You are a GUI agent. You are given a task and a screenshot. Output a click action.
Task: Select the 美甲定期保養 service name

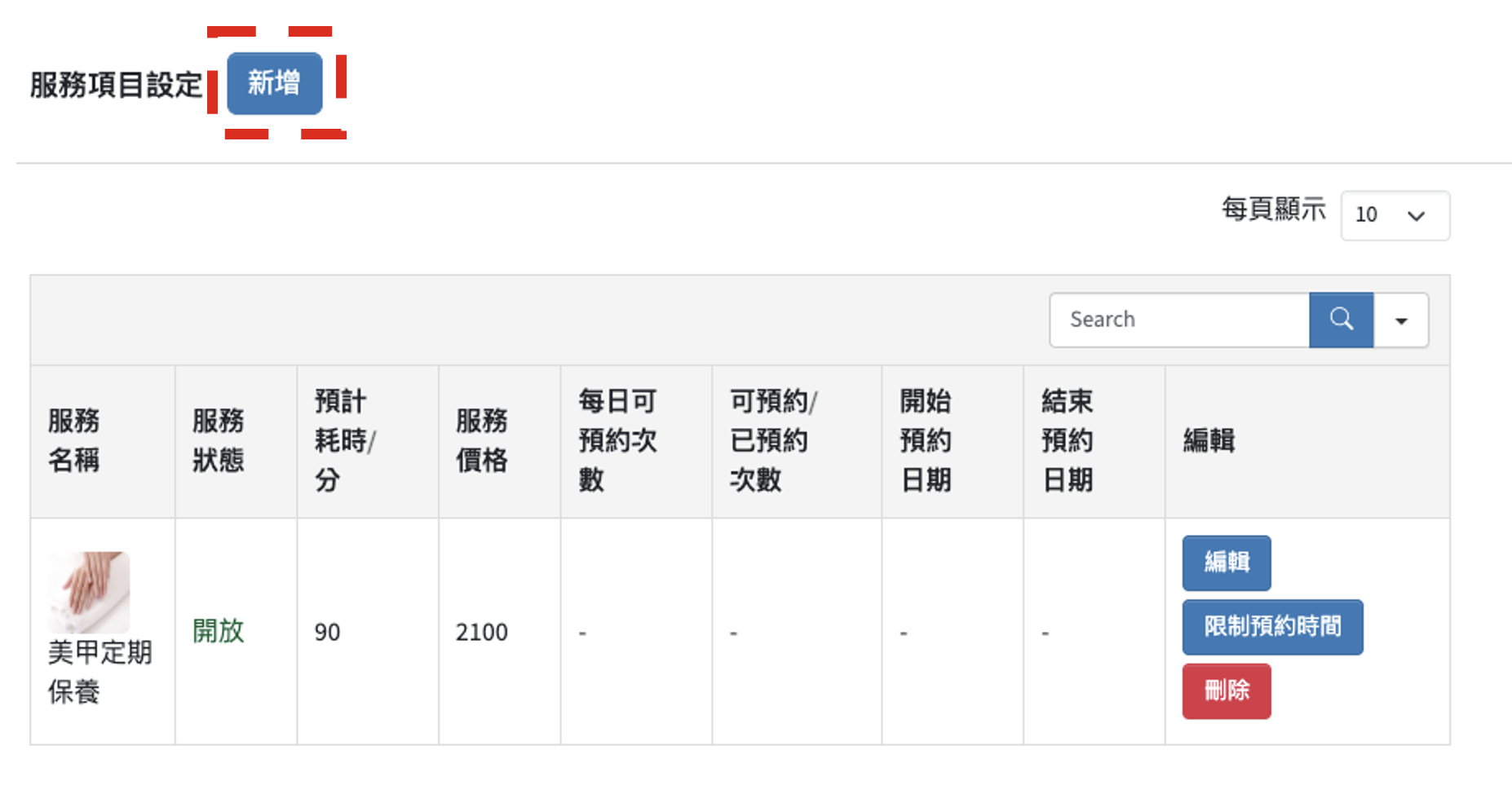[99, 672]
